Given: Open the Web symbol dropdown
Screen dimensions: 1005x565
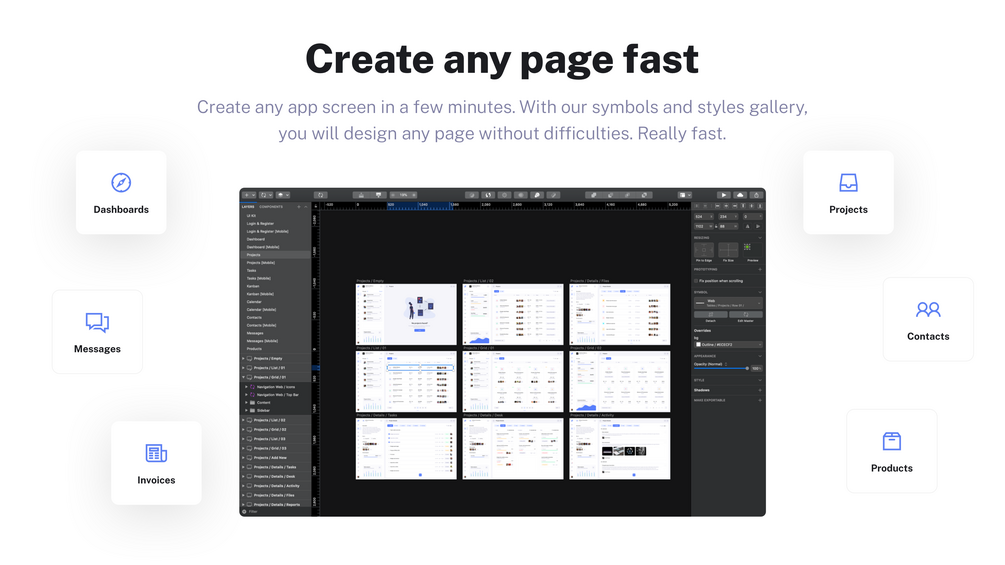Looking at the screenshot, I should [x=728, y=303].
